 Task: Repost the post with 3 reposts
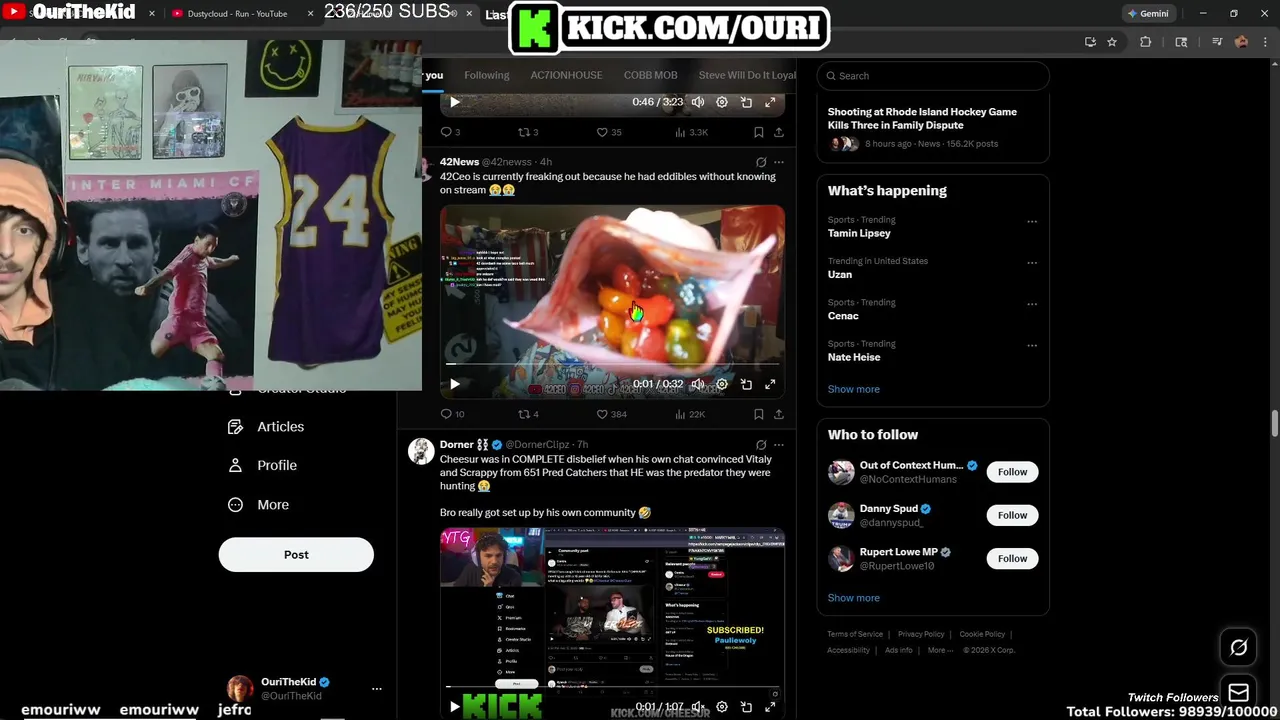[528, 132]
